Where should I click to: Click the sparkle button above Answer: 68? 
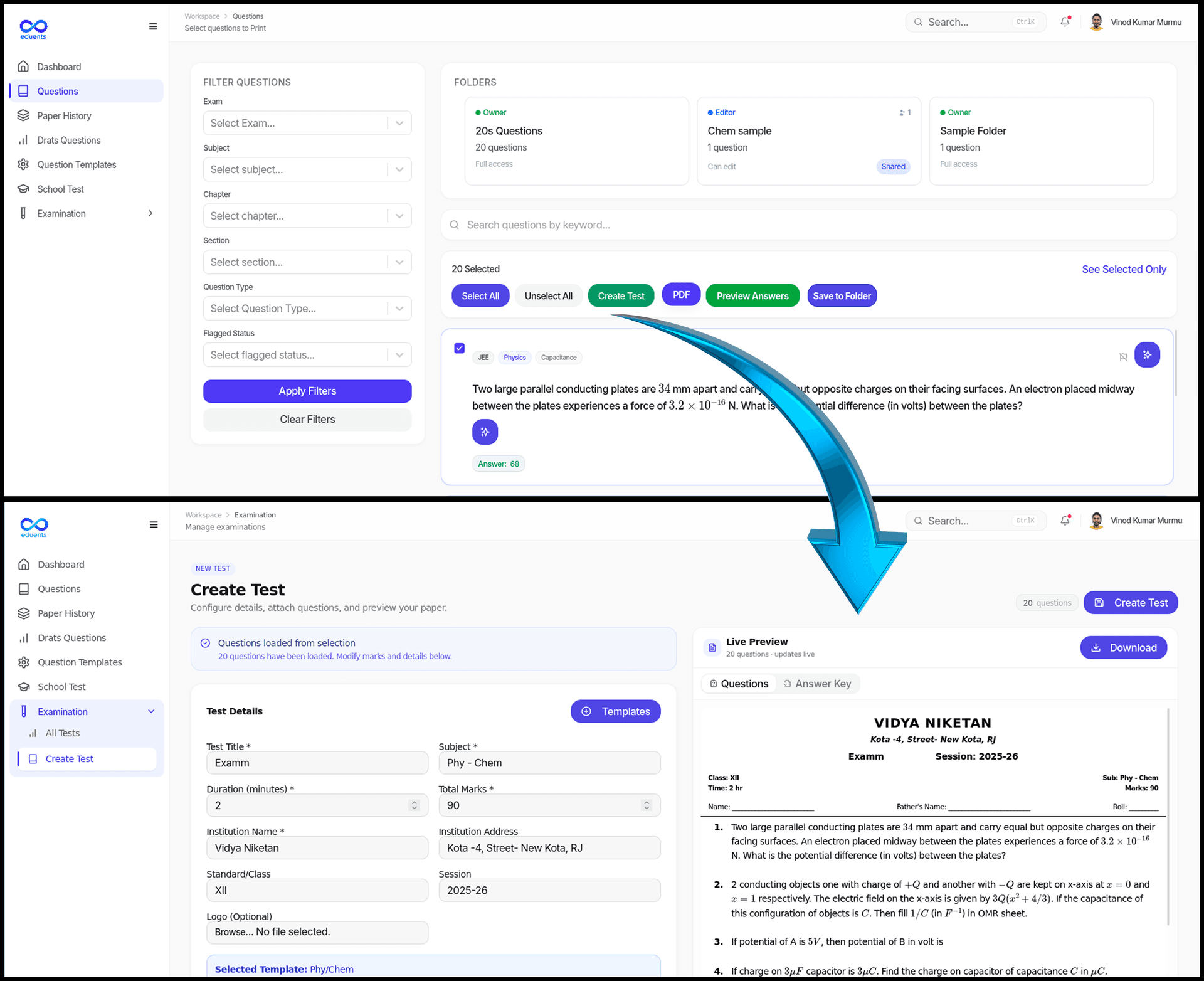tap(485, 432)
